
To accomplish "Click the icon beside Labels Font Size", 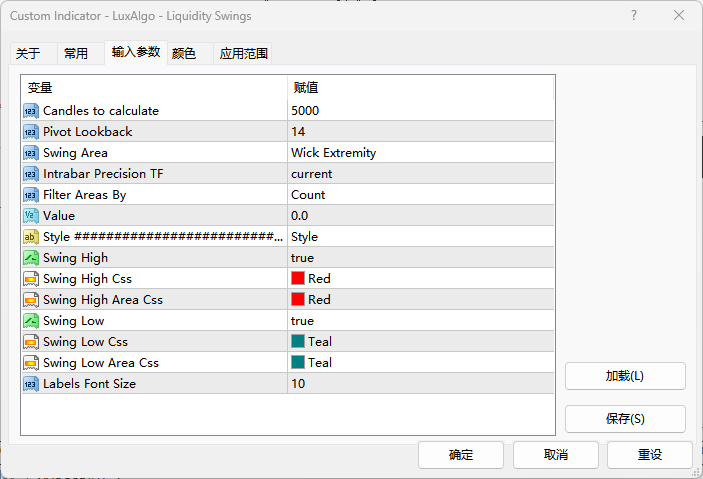I will pyautogui.click(x=30, y=384).
